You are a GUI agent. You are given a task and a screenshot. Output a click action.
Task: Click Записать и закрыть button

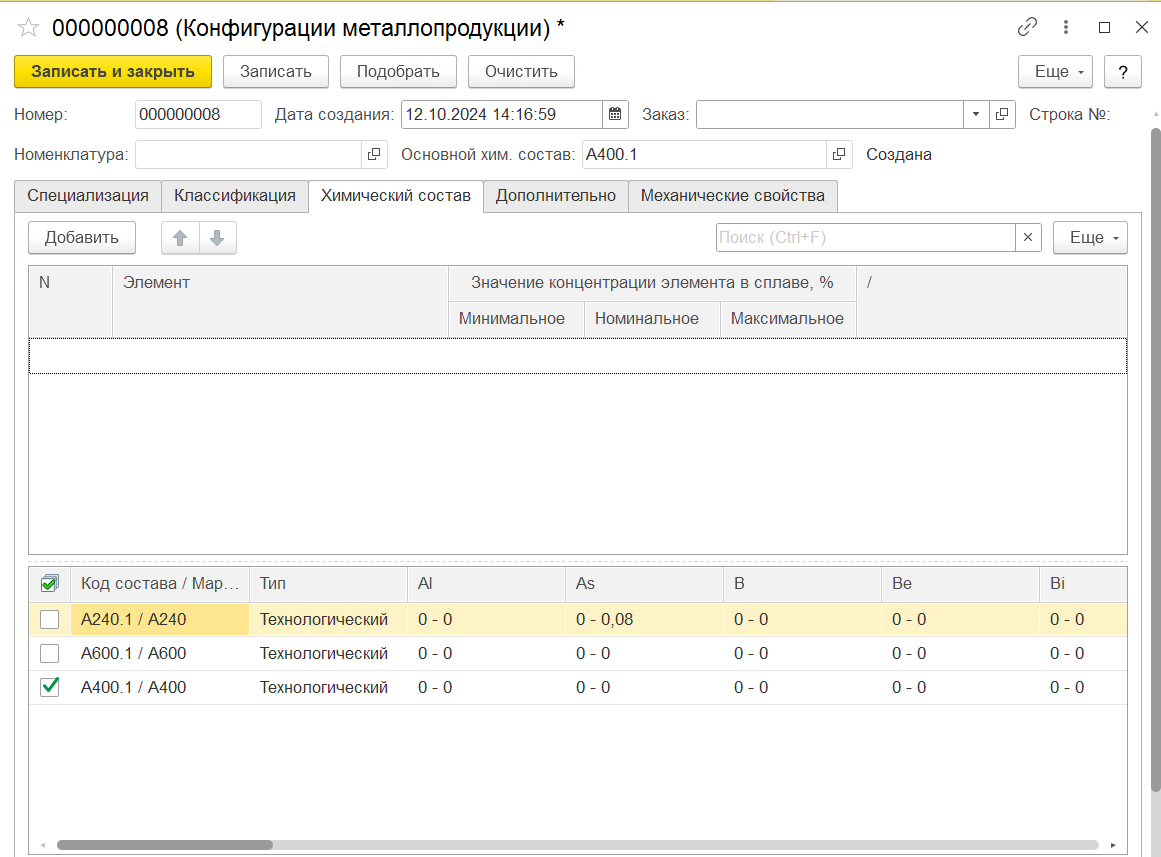click(x=113, y=72)
